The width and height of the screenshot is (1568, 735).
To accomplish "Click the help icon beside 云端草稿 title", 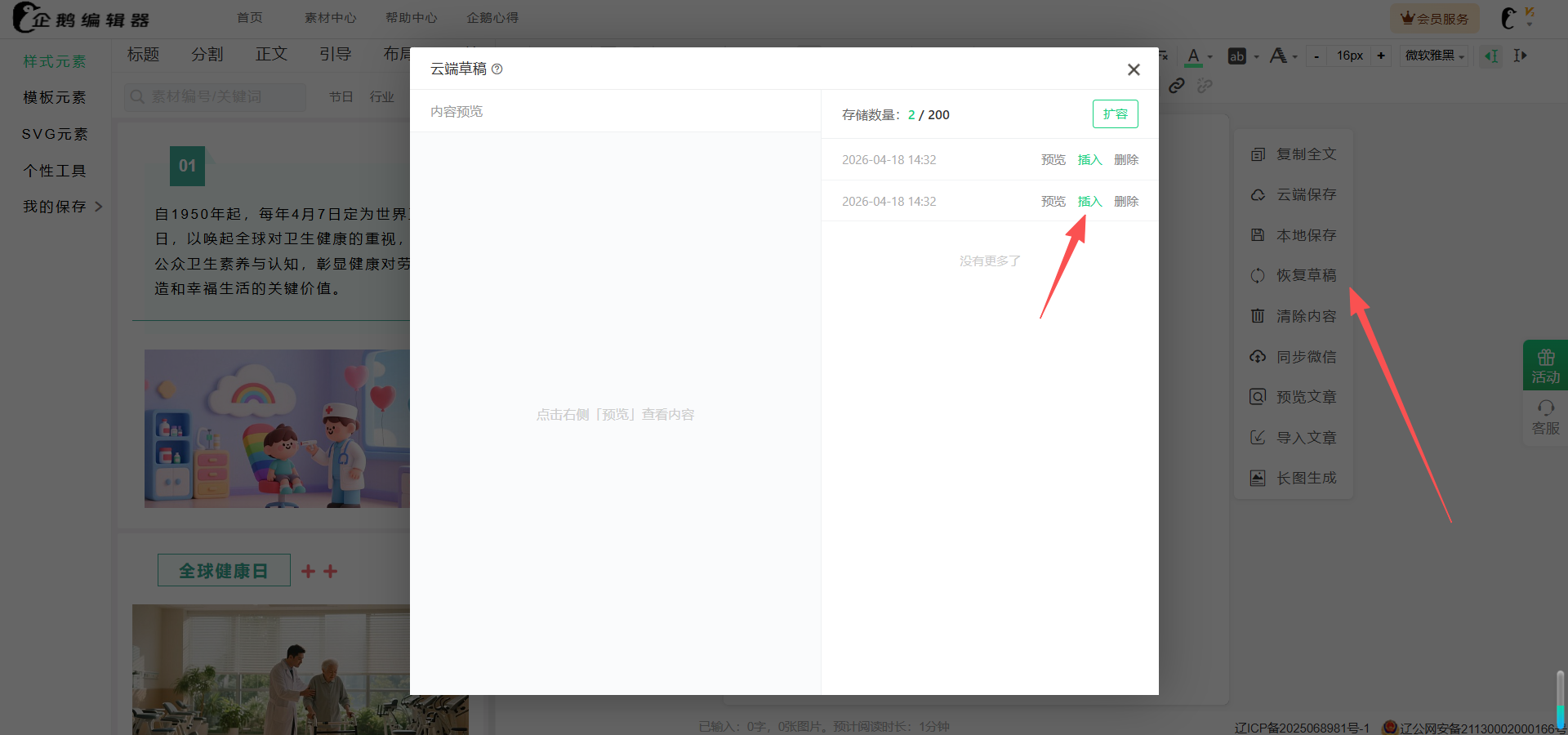I will (497, 69).
